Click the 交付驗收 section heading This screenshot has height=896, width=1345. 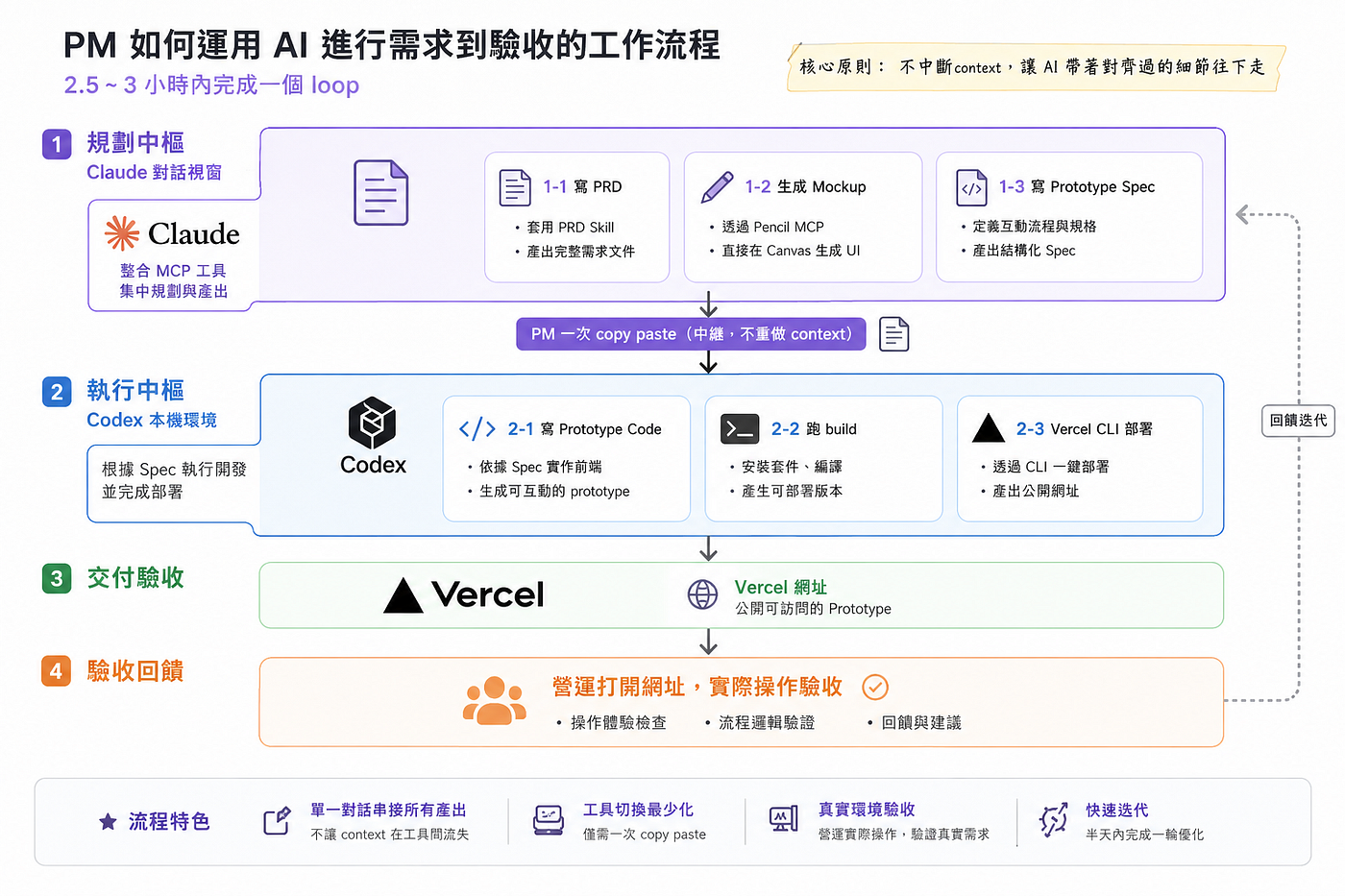135,578
